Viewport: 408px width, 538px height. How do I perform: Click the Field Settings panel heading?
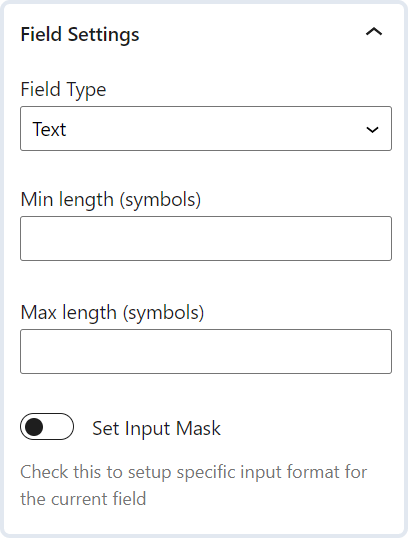(80, 35)
